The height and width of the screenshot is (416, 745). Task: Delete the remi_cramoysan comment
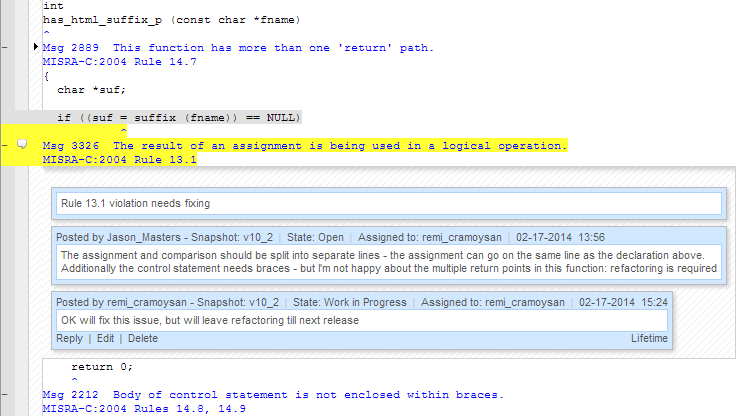point(143,339)
